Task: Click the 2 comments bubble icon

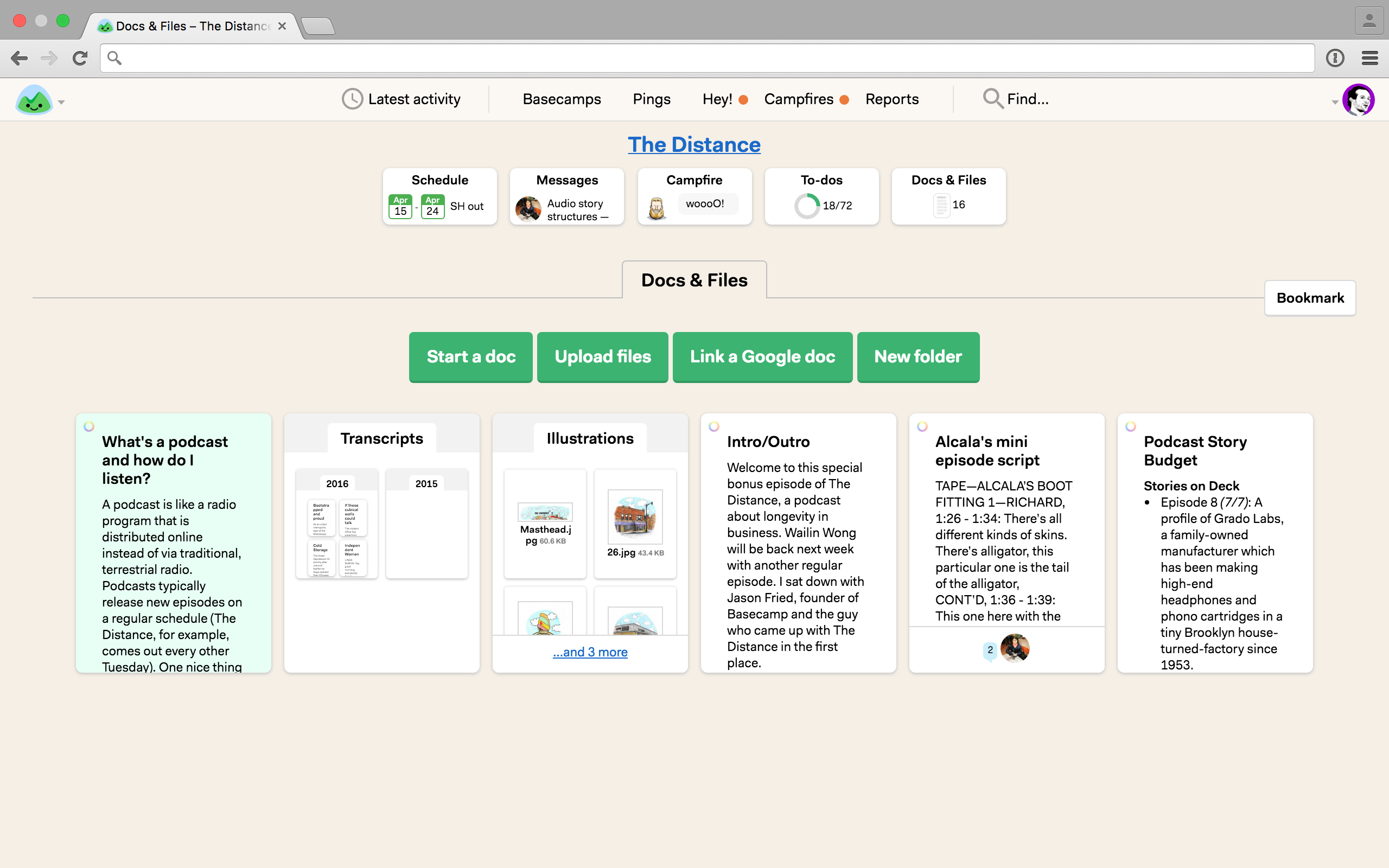Action: pyautogui.click(x=990, y=650)
